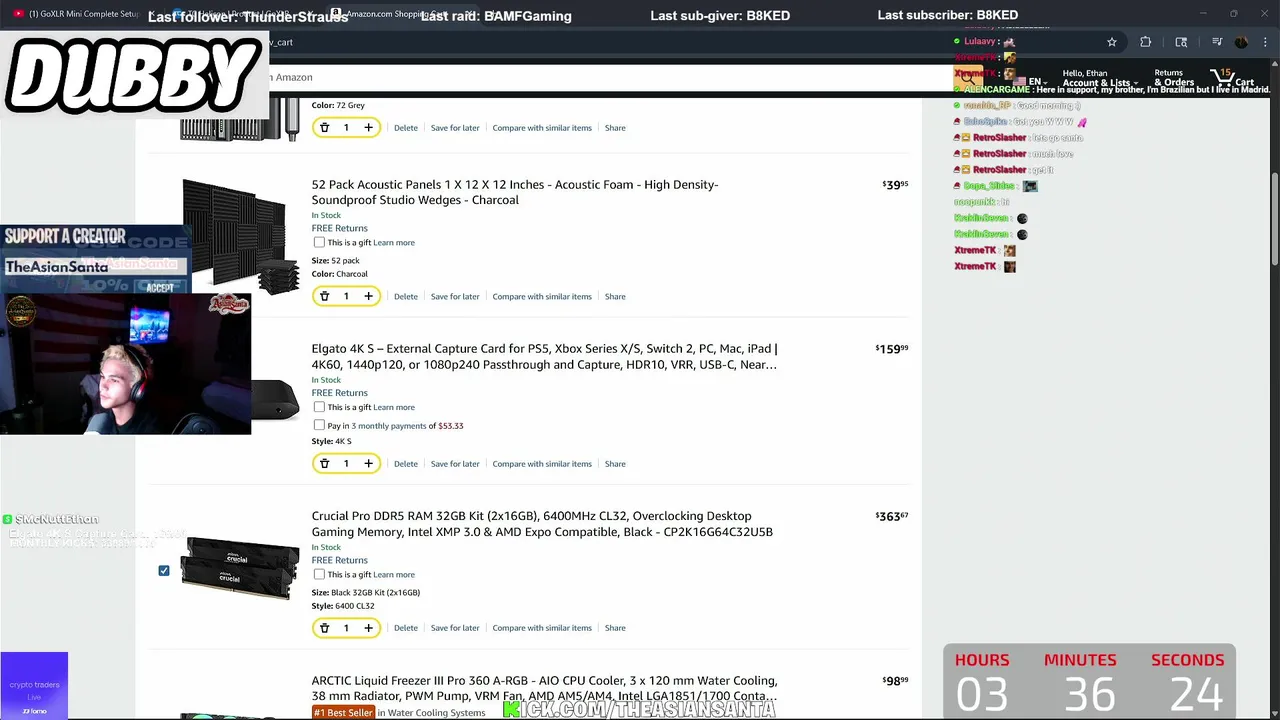Image resolution: width=1280 pixels, height=720 pixels.
Task: Check 'This is a gift' for Crucial RAM
Action: point(319,574)
